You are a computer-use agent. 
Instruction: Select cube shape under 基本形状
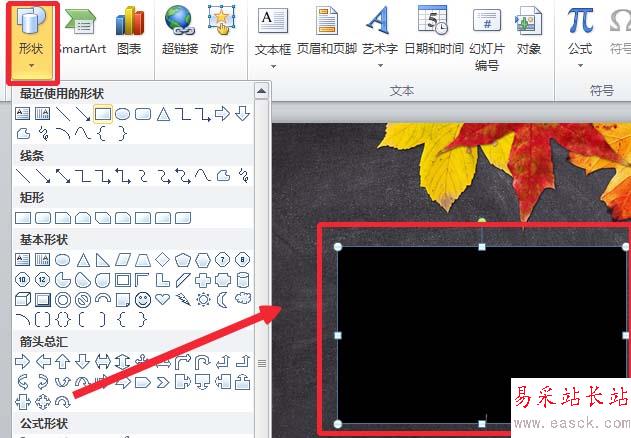pyautogui.click(x=23, y=300)
